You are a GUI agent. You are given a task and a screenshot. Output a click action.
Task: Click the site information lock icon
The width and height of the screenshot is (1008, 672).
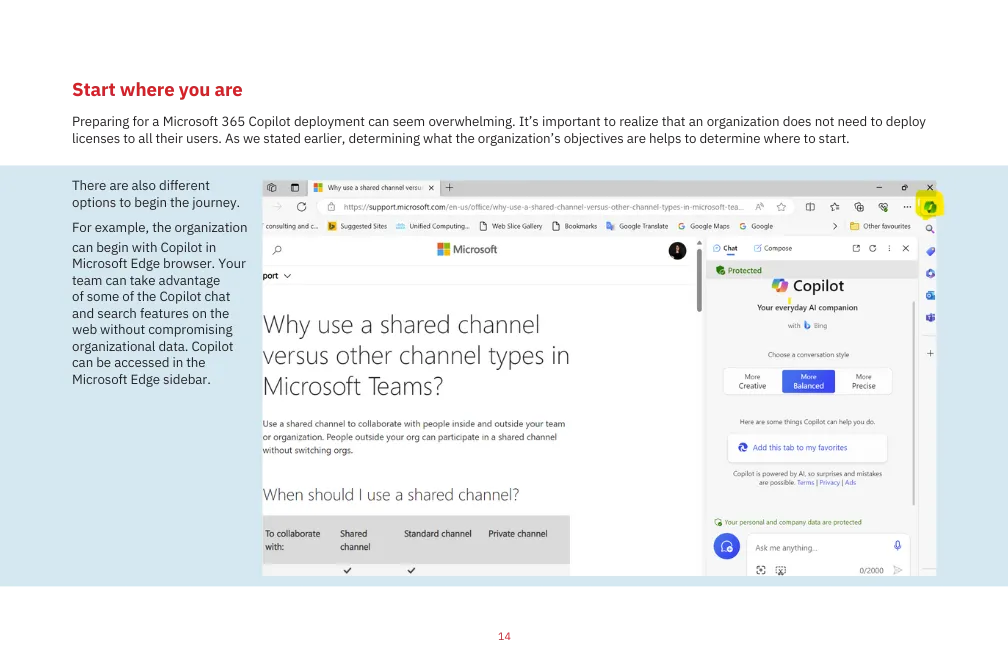click(x=331, y=207)
